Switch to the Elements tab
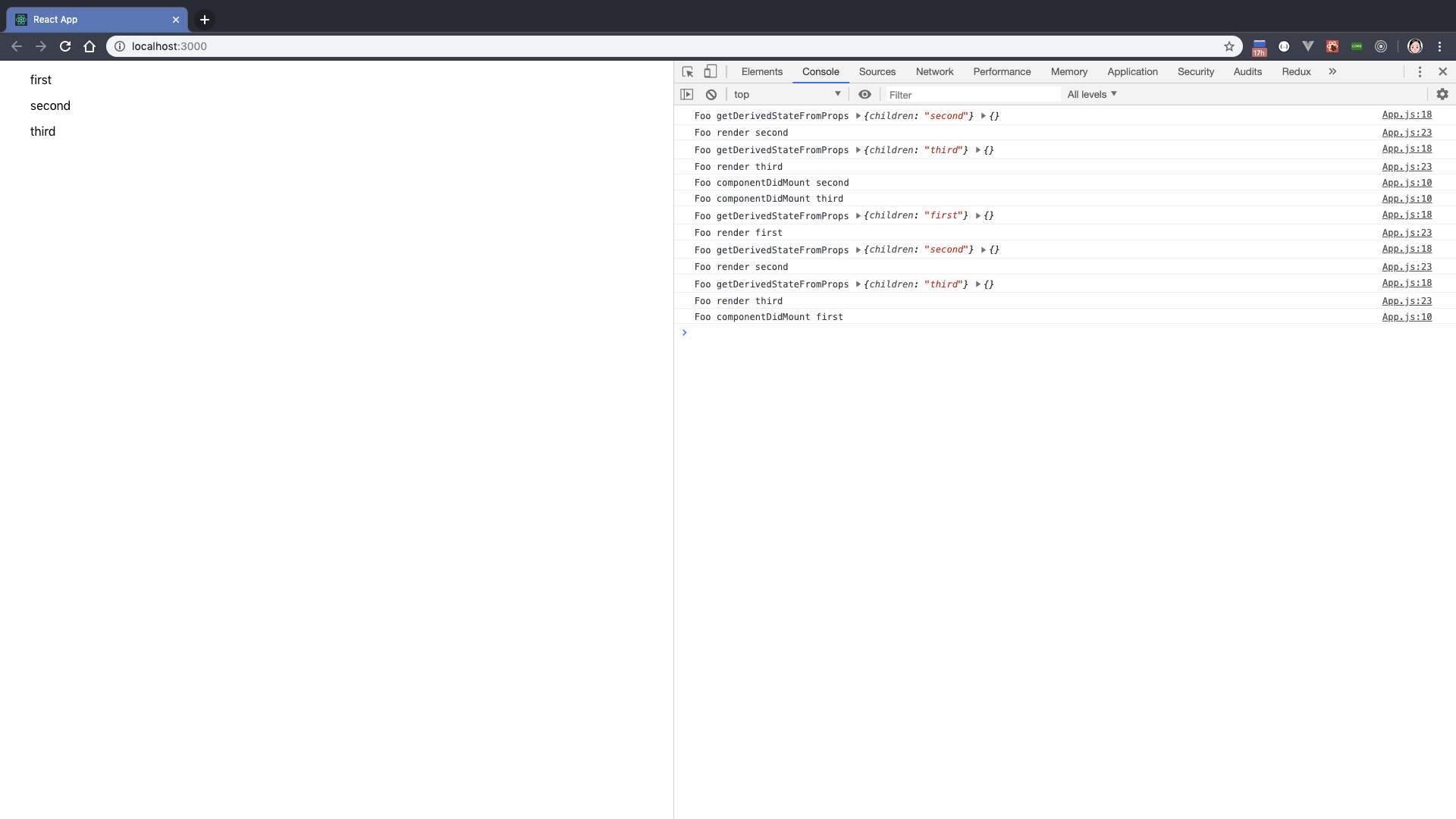Viewport: 1456px width, 819px height. tap(761, 71)
